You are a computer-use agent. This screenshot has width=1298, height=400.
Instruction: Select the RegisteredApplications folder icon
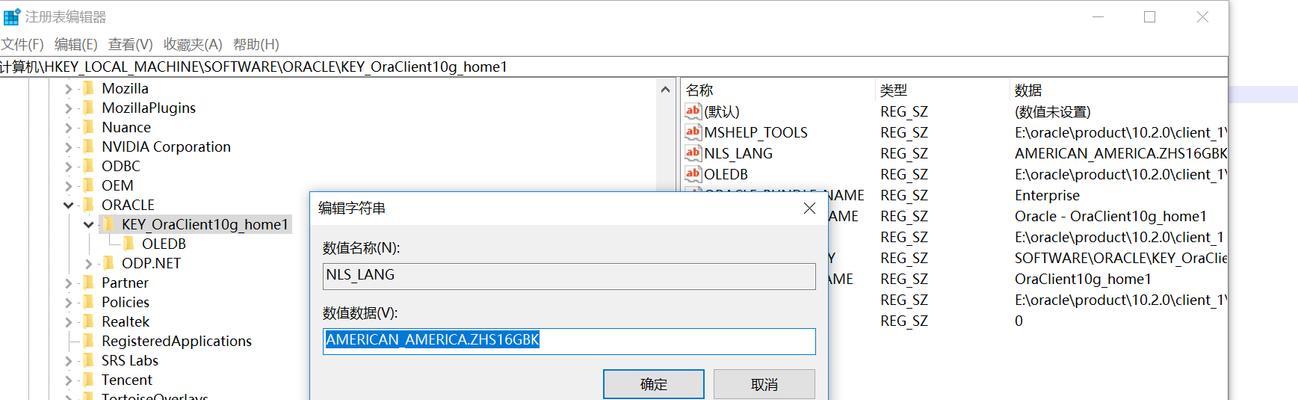coord(88,341)
